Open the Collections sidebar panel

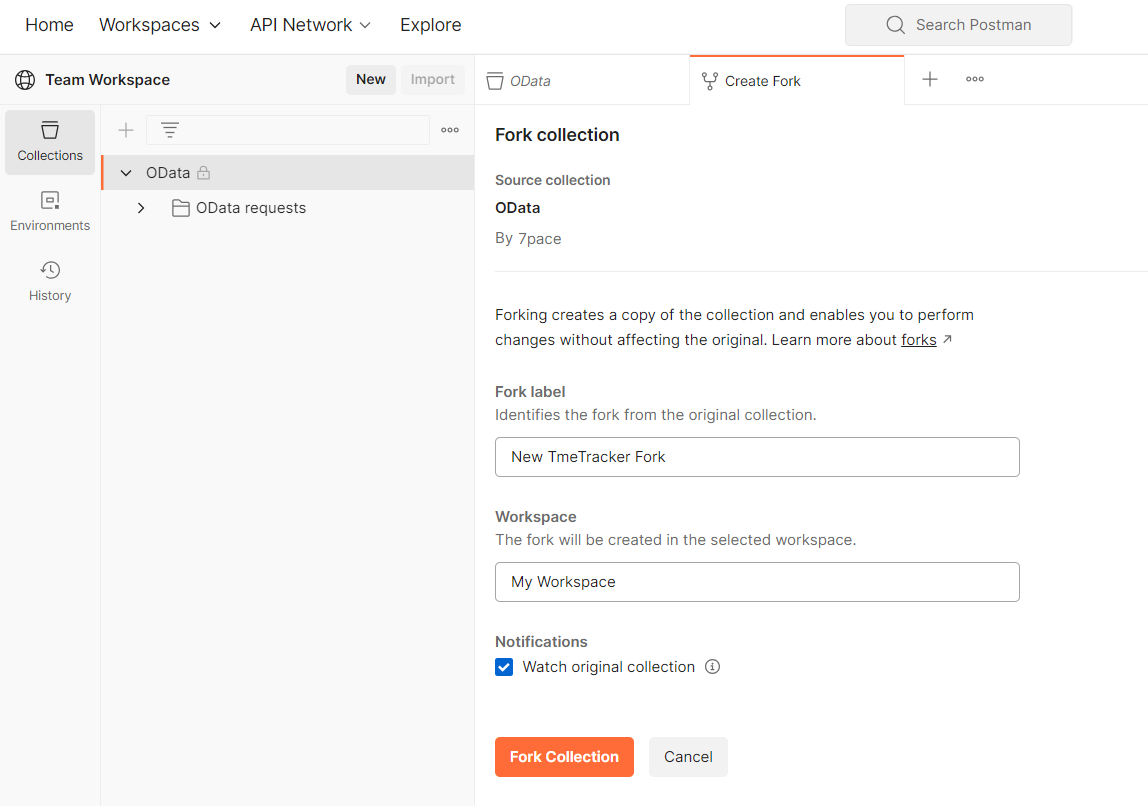(x=50, y=142)
